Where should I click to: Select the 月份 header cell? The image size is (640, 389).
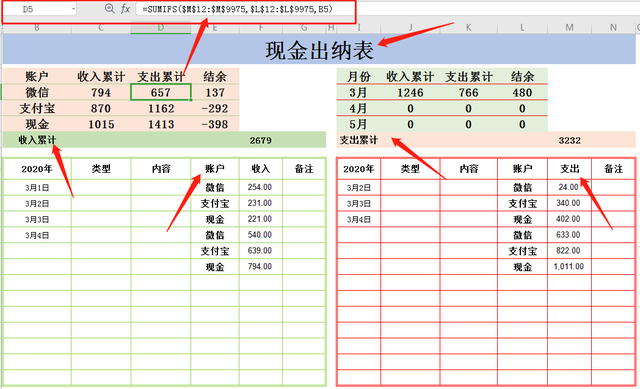tap(359, 77)
